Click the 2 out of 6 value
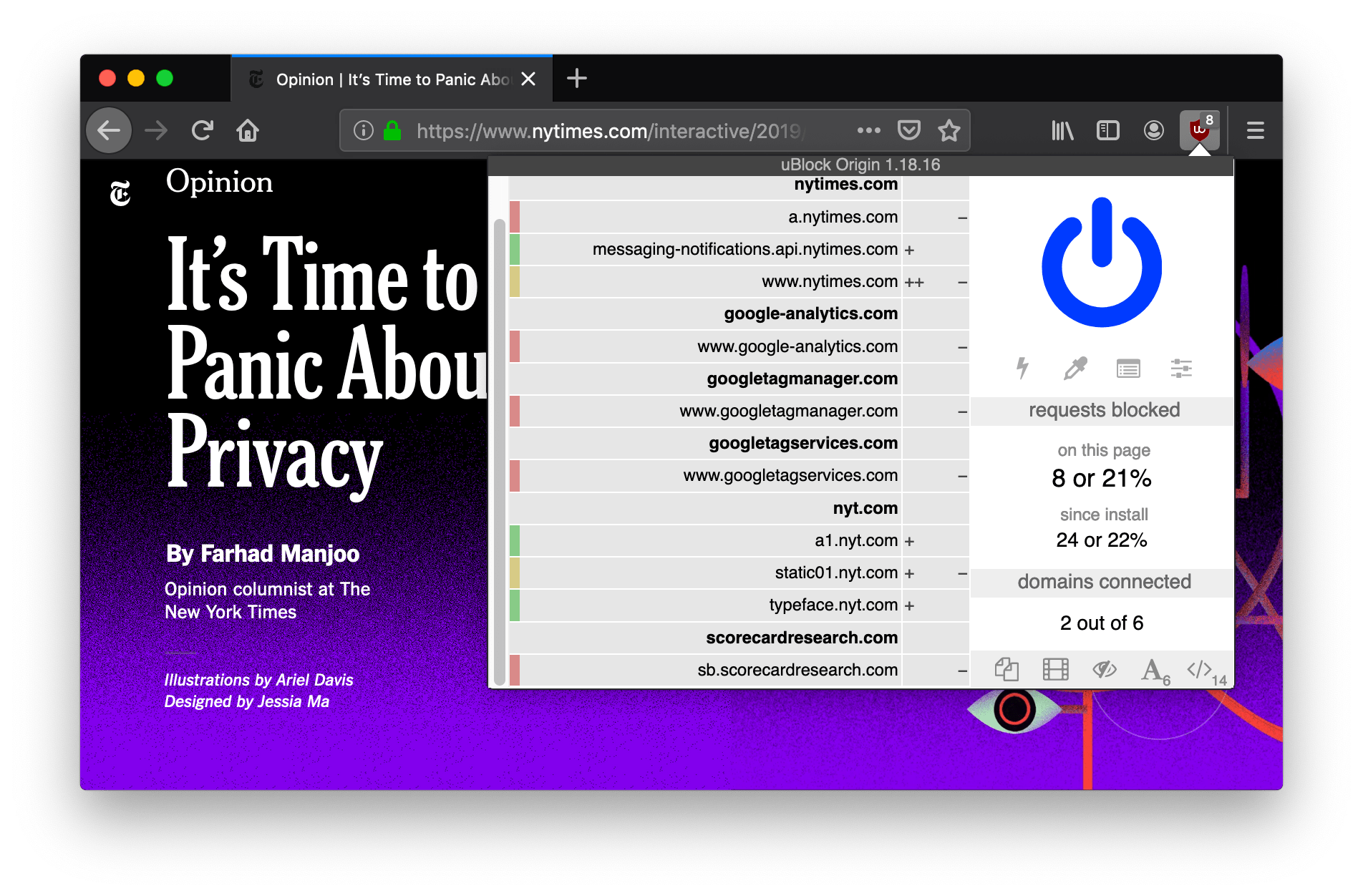1363x896 pixels. [1102, 623]
